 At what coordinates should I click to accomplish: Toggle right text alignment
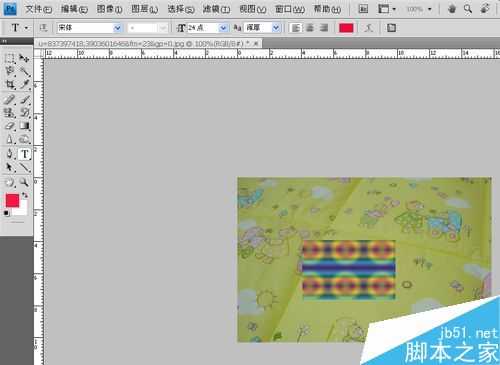pyautogui.click(x=324, y=28)
